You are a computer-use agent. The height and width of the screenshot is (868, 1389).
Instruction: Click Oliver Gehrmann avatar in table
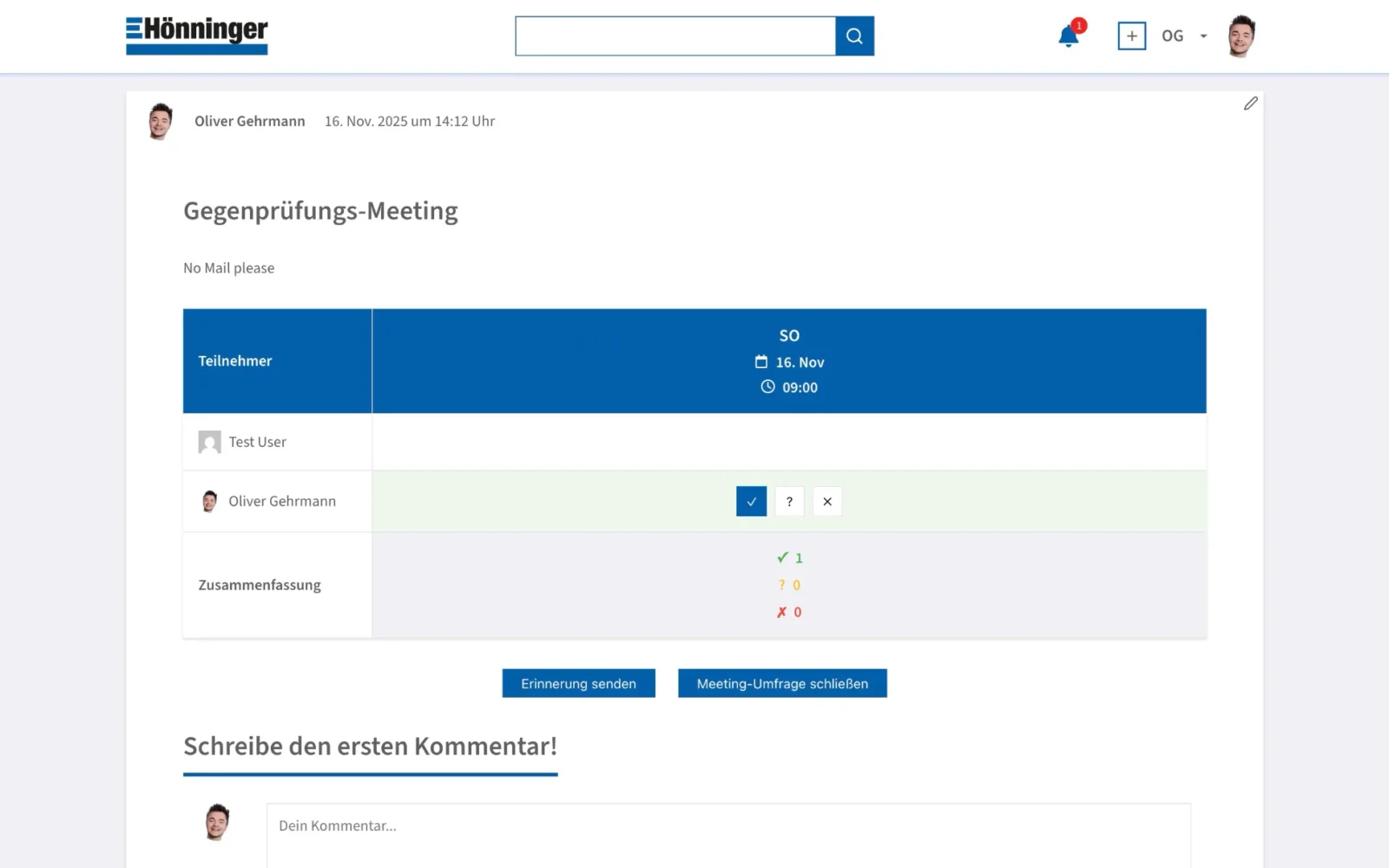209,501
